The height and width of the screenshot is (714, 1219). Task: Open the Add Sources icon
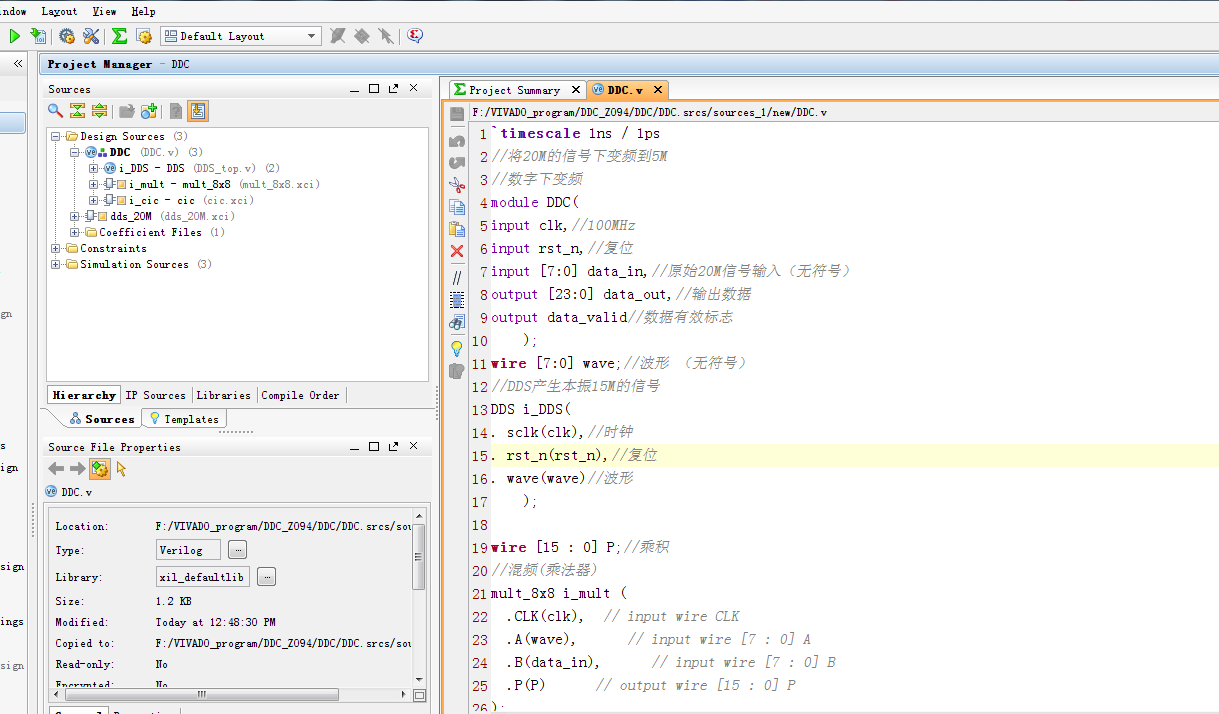(148, 110)
